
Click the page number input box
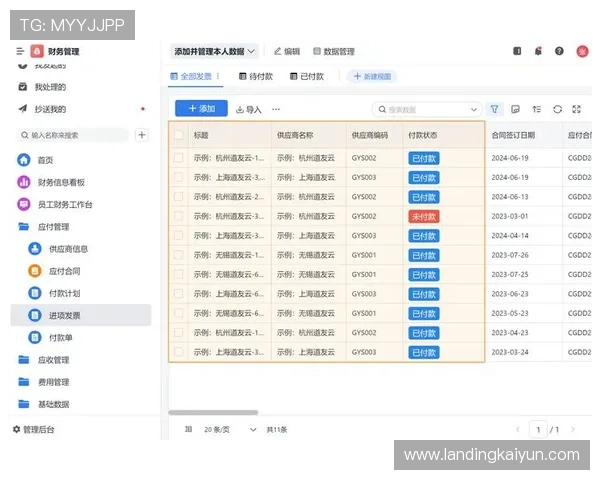pos(538,429)
